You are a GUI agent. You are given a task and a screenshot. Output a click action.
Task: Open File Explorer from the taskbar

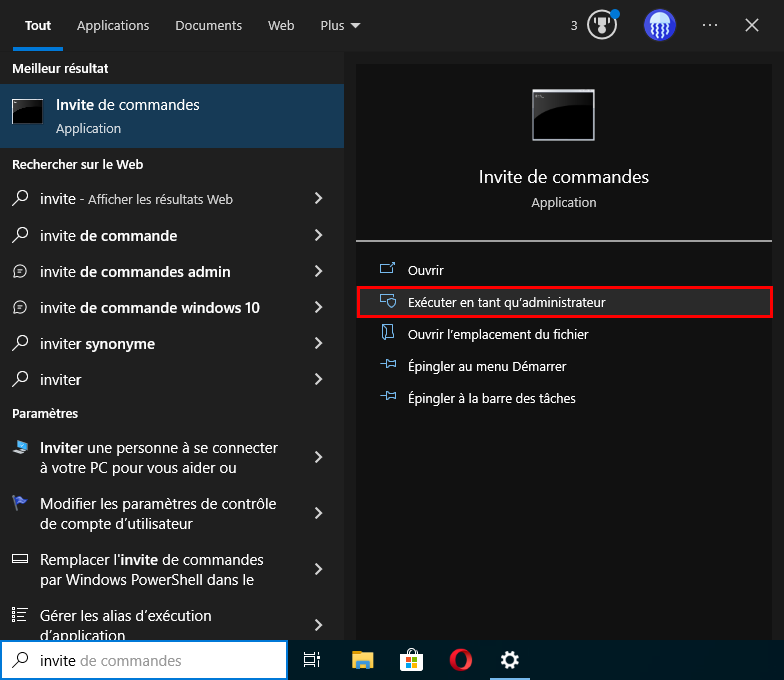click(362, 660)
